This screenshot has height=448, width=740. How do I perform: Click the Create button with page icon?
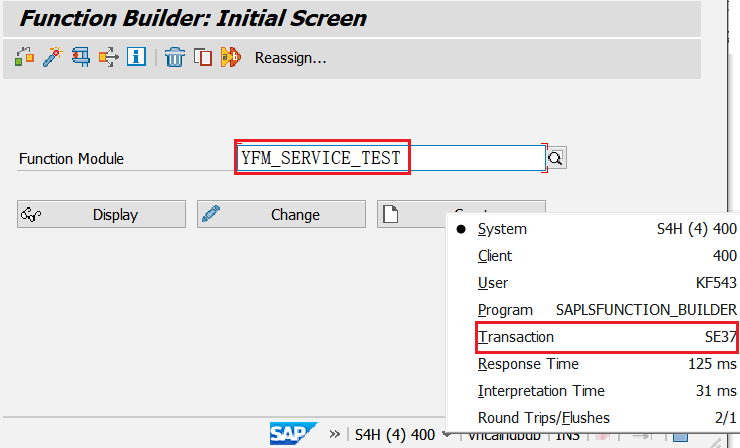click(x=410, y=214)
